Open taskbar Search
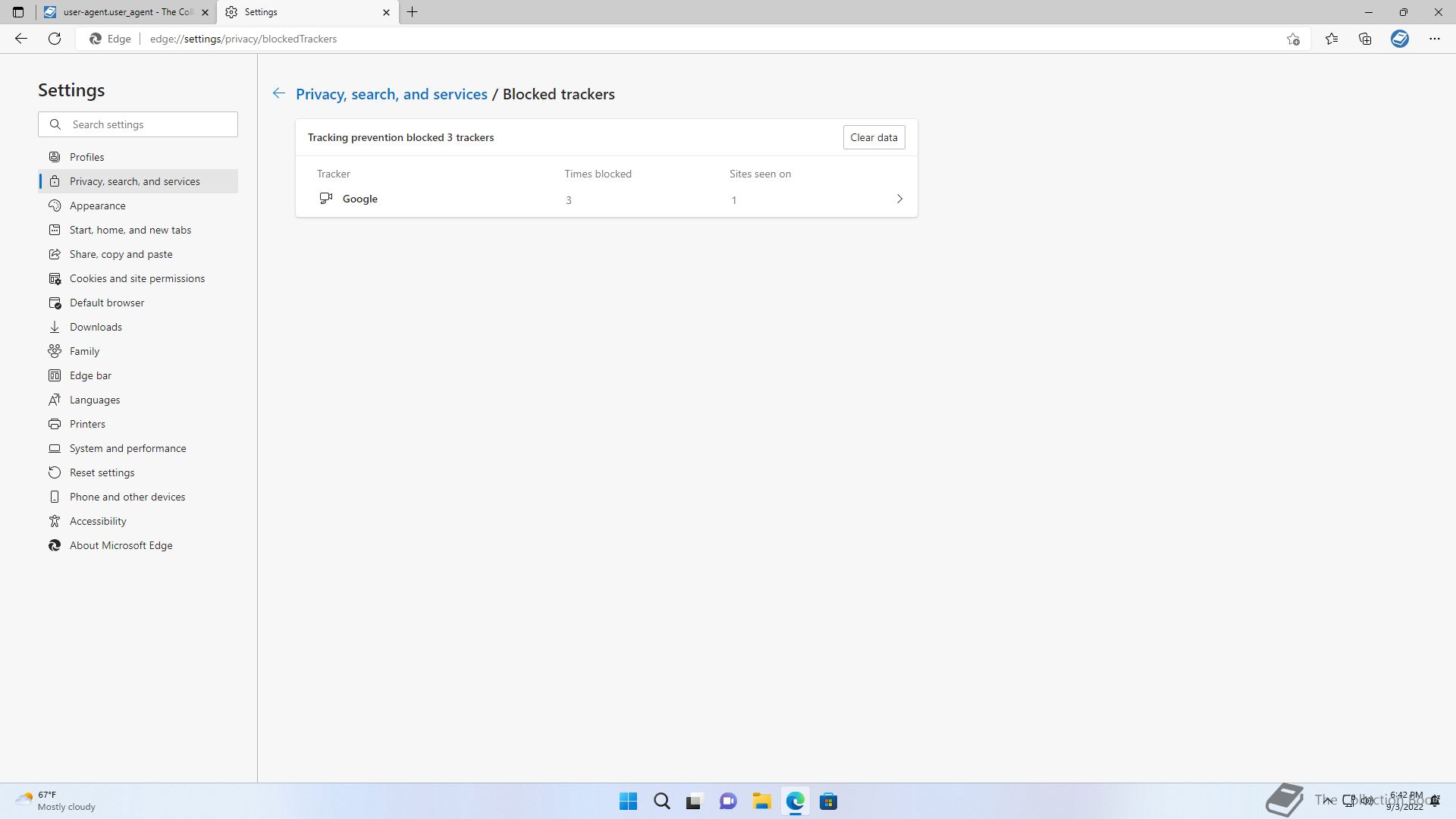 661,801
